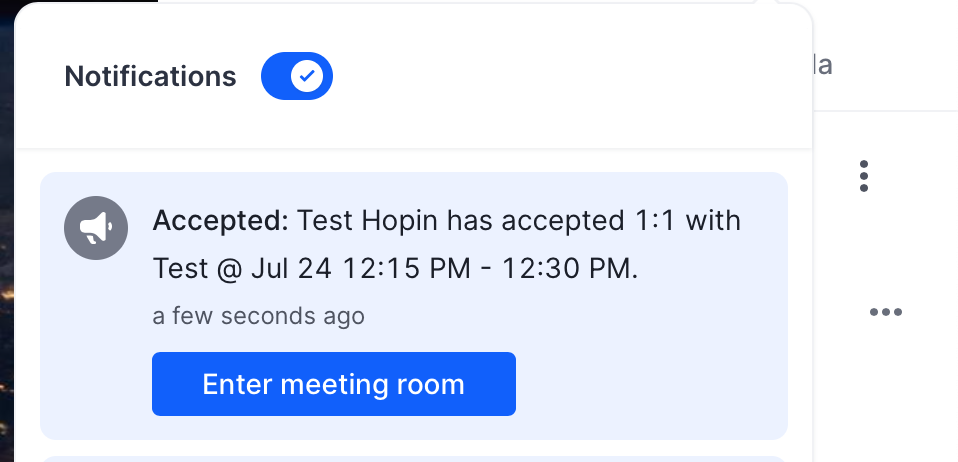This screenshot has height=462, width=958.
Task: Click the white area below the vertical dots icon
Action: (863, 244)
